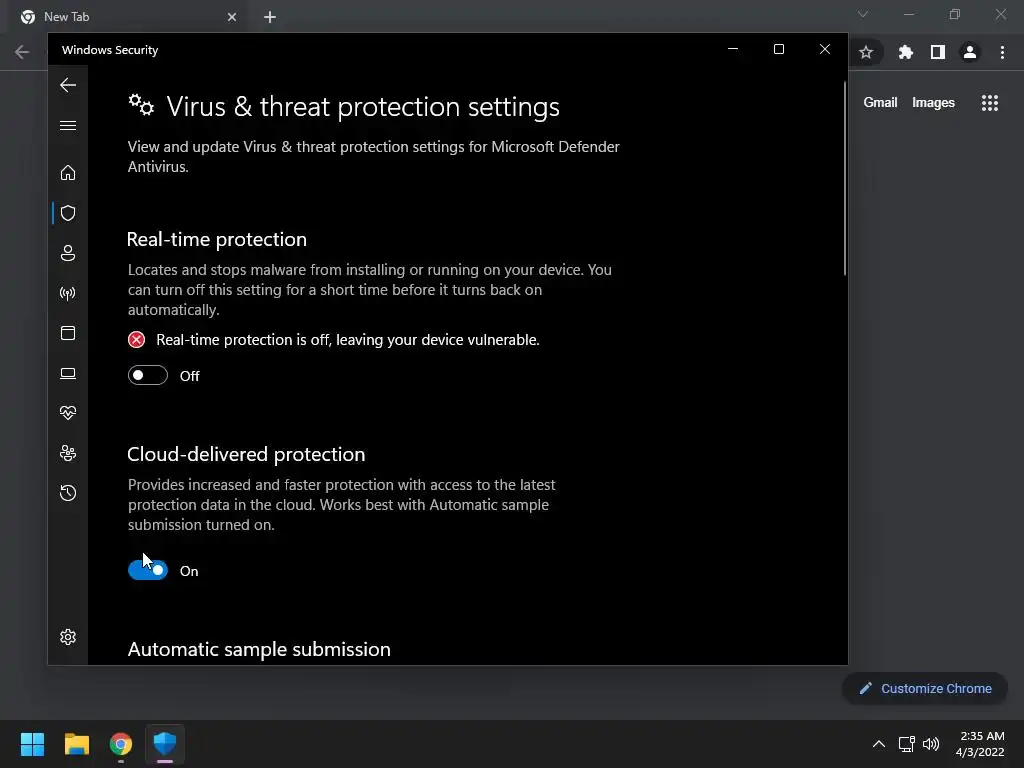Open Device performance & health heart icon

[x=68, y=413]
